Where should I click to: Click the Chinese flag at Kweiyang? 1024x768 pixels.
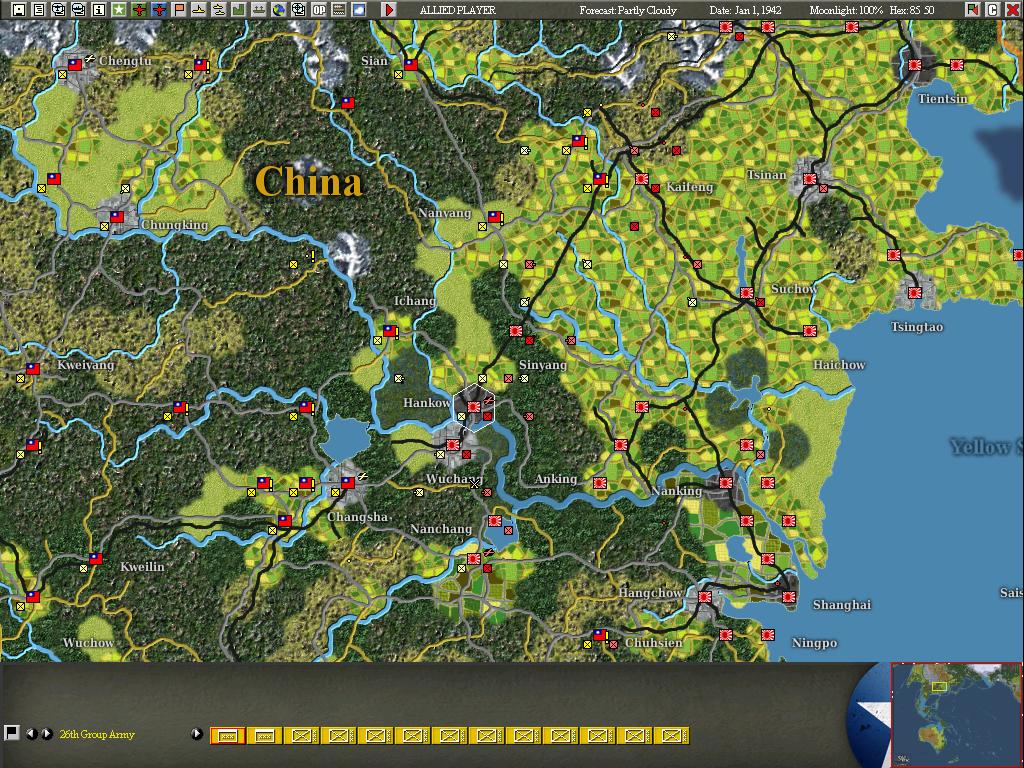33,368
